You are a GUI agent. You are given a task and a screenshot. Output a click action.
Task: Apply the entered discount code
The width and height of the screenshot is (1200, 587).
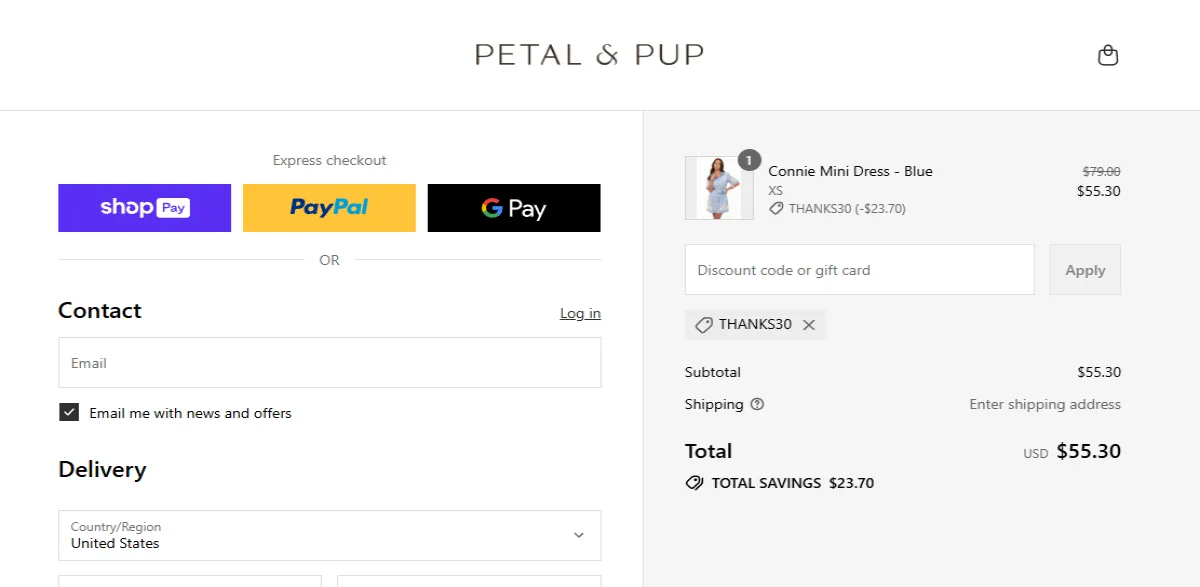[x=1085, y=269]
